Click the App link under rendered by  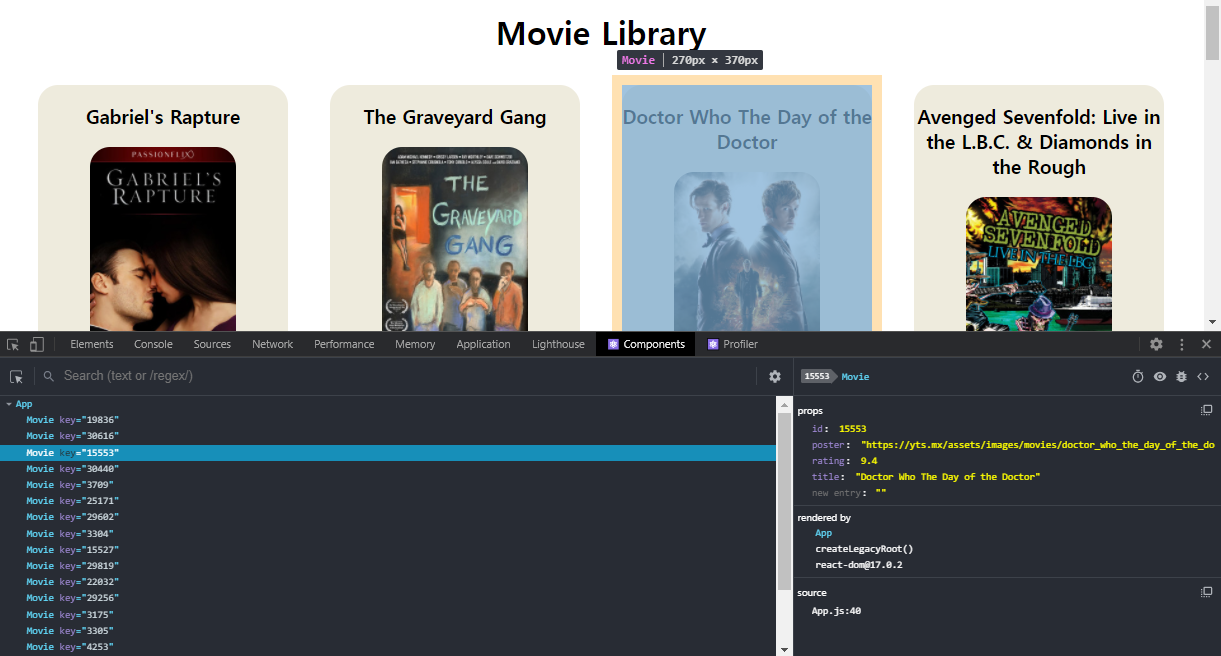pos(823,533)
